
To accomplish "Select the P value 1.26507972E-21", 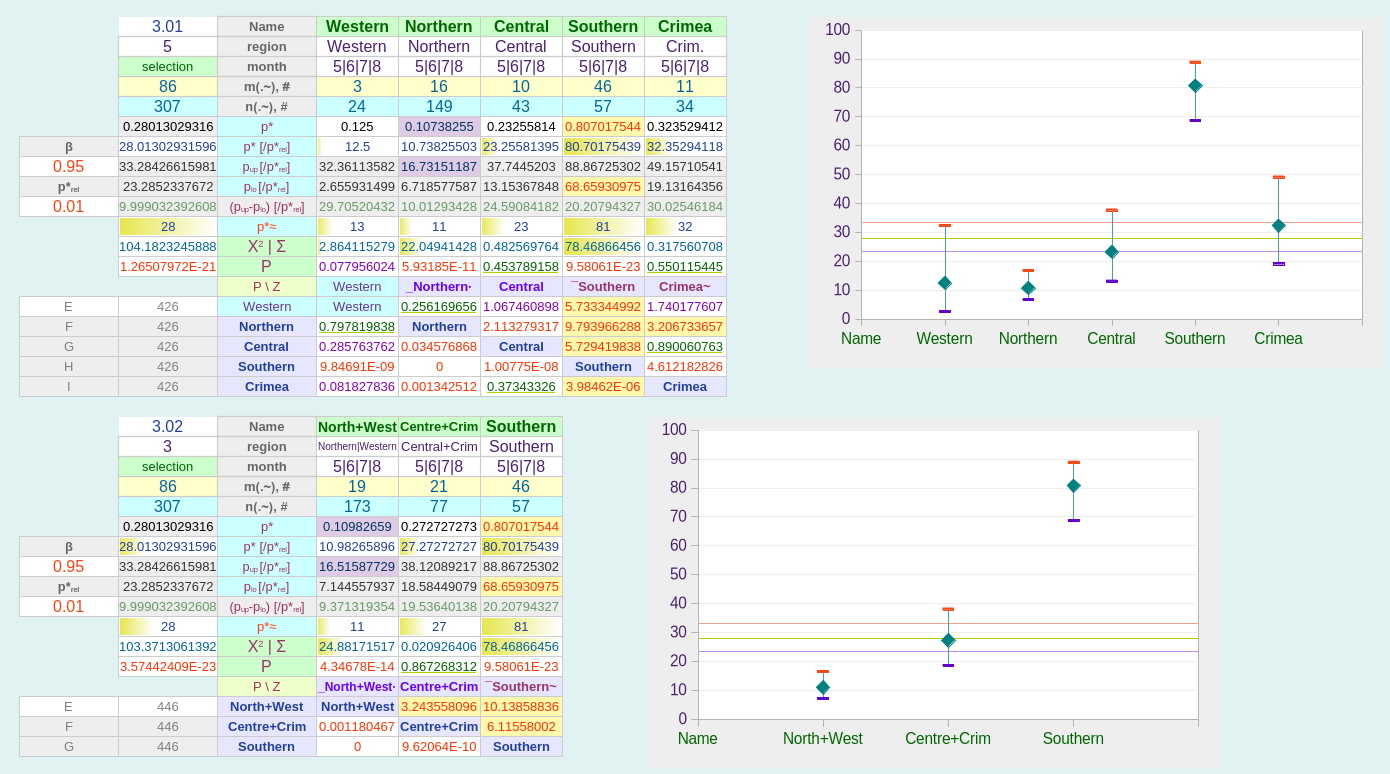I will (168, 267).
